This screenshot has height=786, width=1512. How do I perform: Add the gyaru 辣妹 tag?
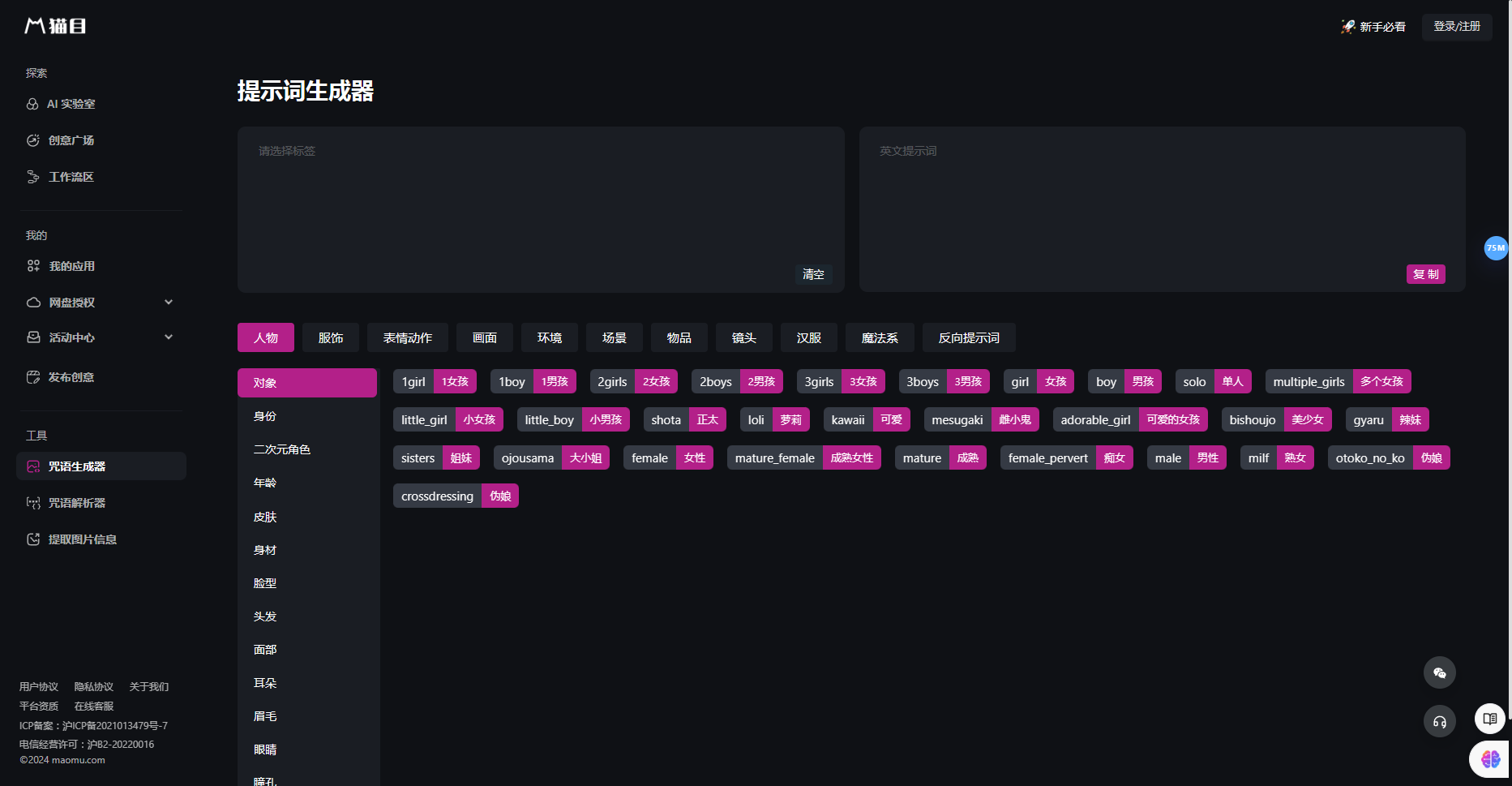(1387, 419)
